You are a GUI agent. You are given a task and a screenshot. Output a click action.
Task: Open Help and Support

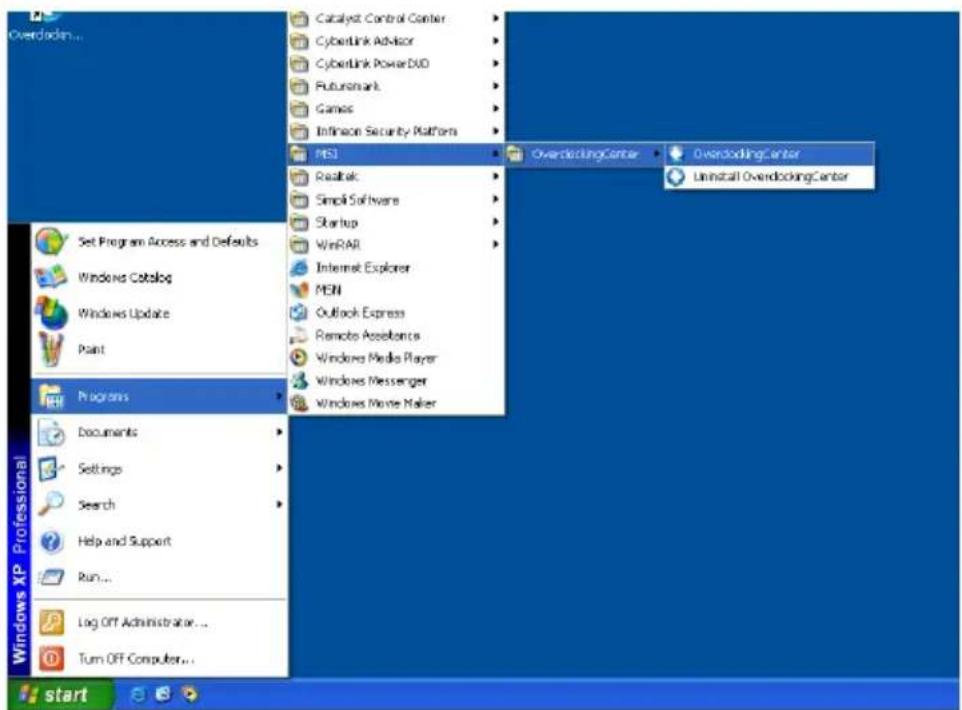159,541
